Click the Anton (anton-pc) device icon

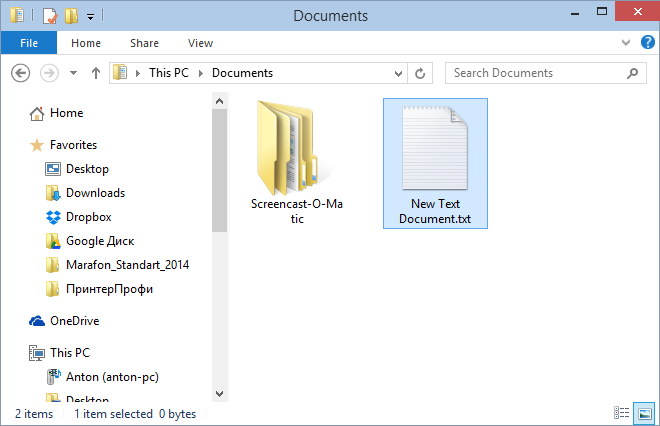click(x=53, y=377)
